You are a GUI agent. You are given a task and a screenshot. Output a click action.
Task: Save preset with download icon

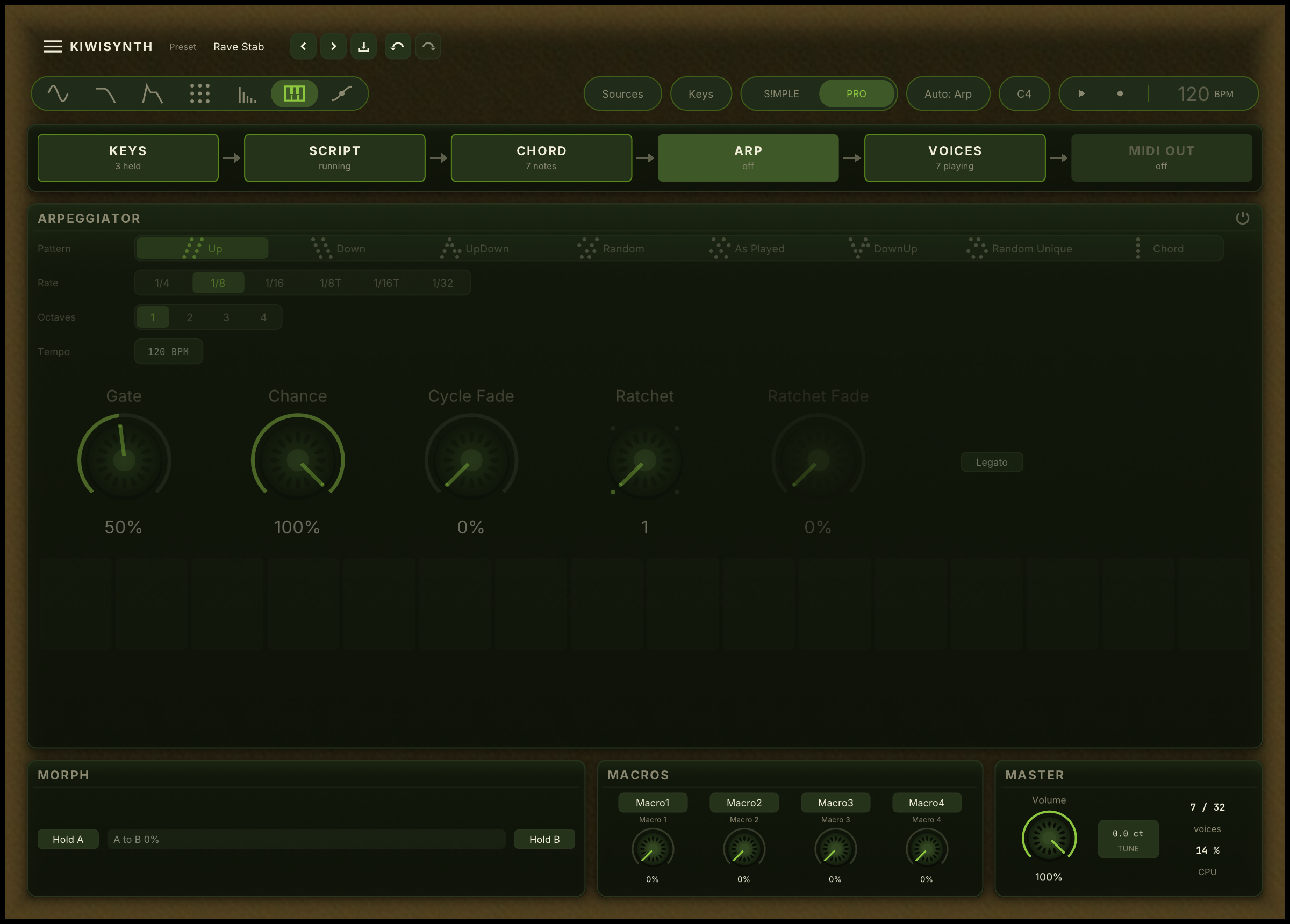coord(363,47)
